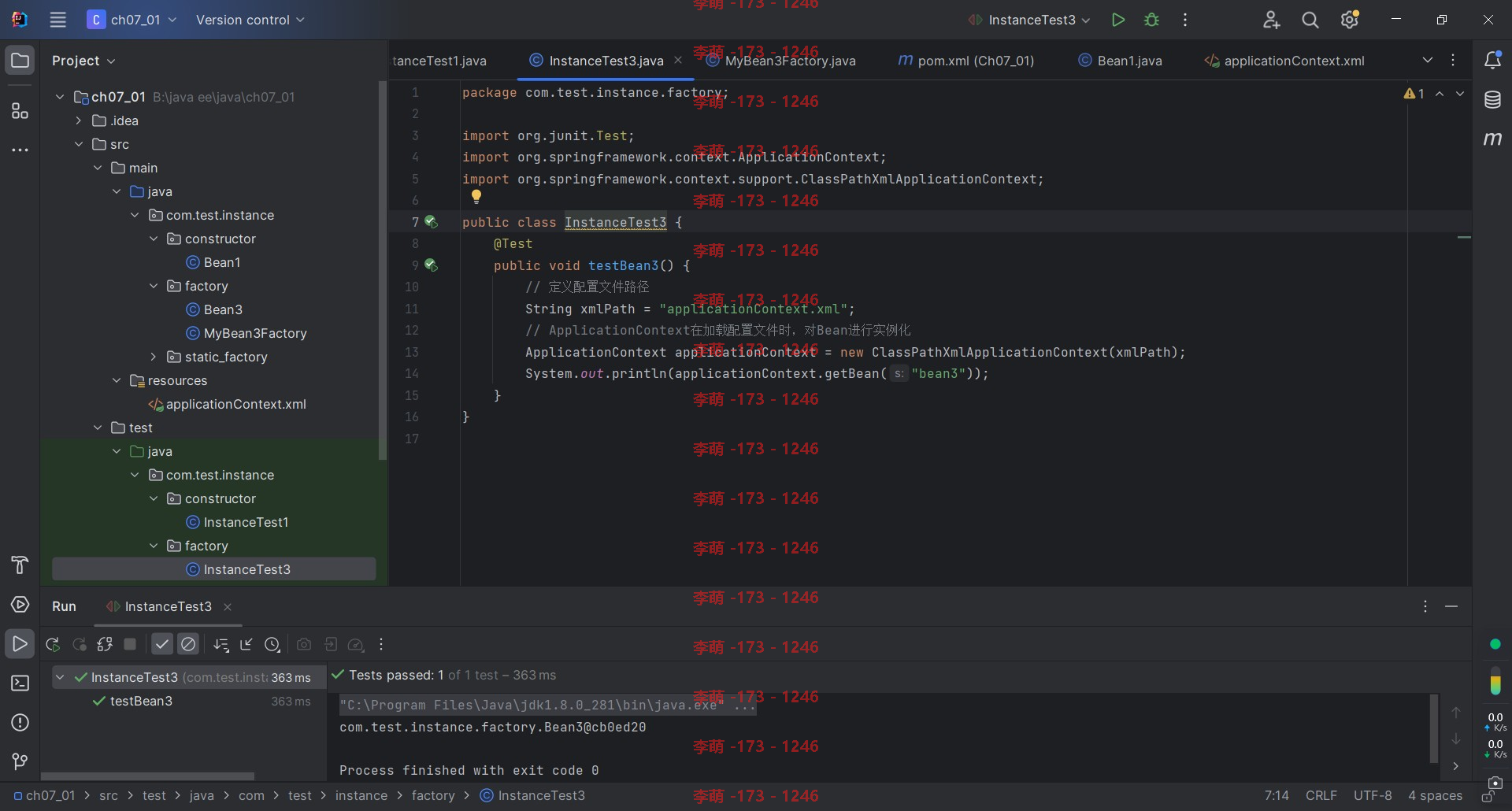Viewport: 1512px width, 811px height.
Task: Click the 7:14 caret position widget
Action: [1277, 795]
